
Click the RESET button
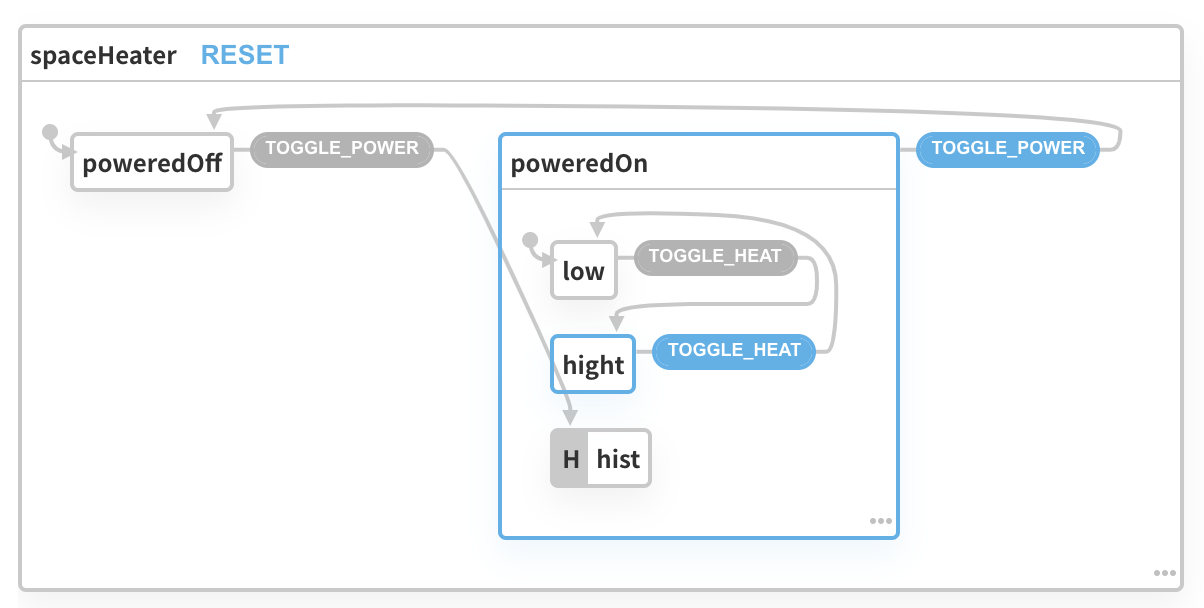245,55
